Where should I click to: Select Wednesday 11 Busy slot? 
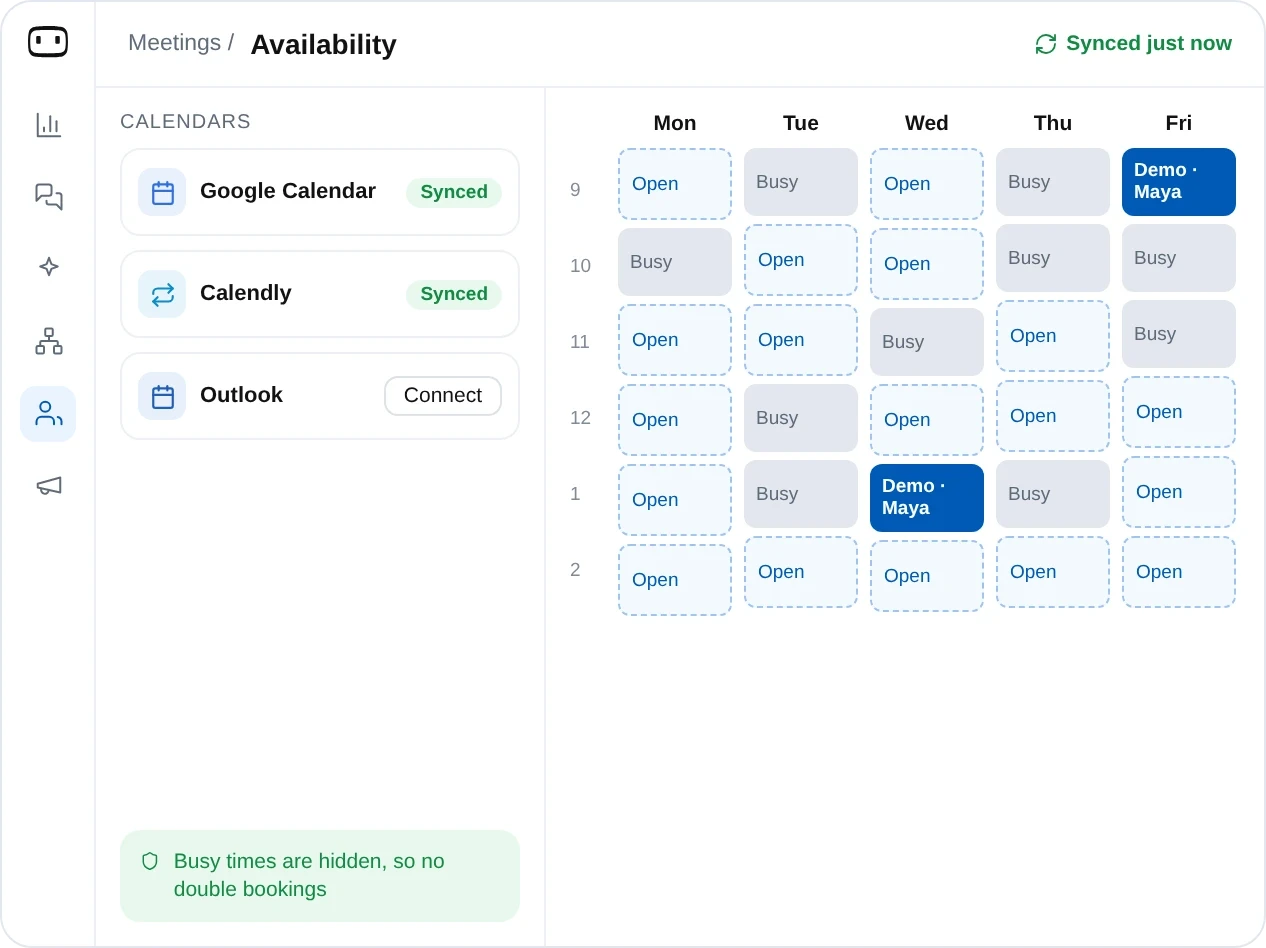click(927, 342)
